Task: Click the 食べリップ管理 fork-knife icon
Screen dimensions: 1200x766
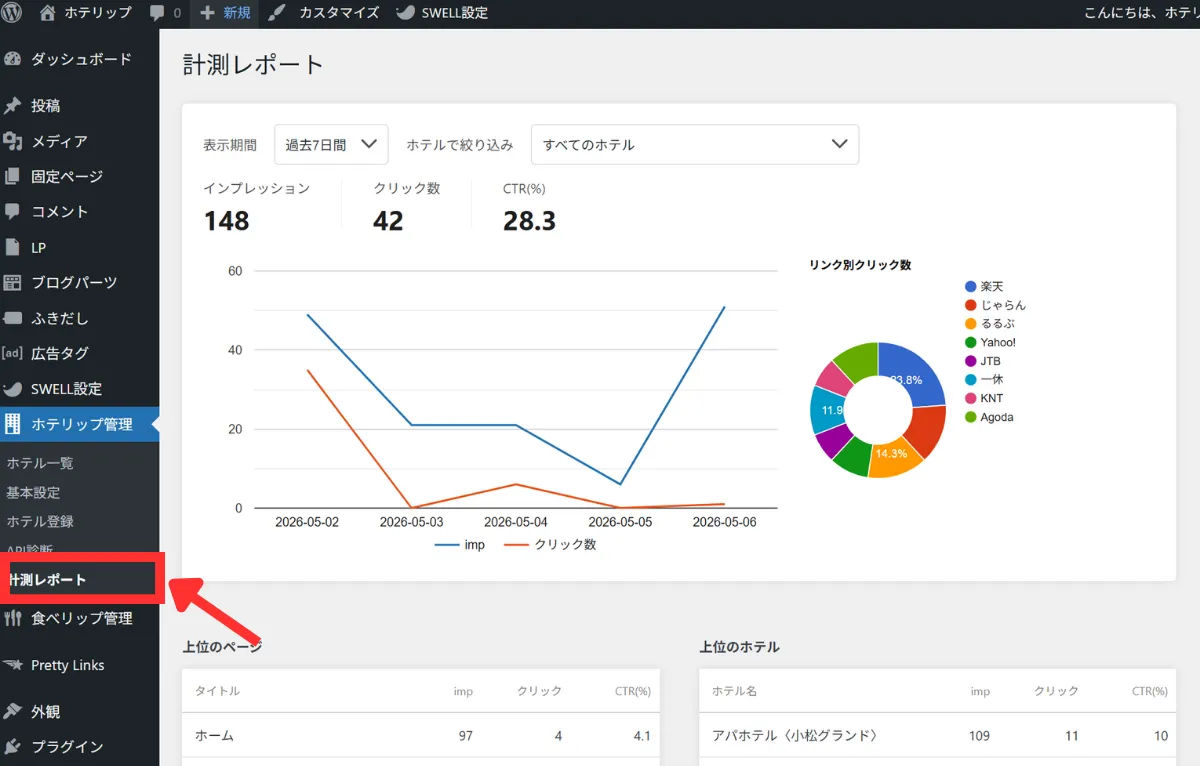Action: tap(13, 618)
